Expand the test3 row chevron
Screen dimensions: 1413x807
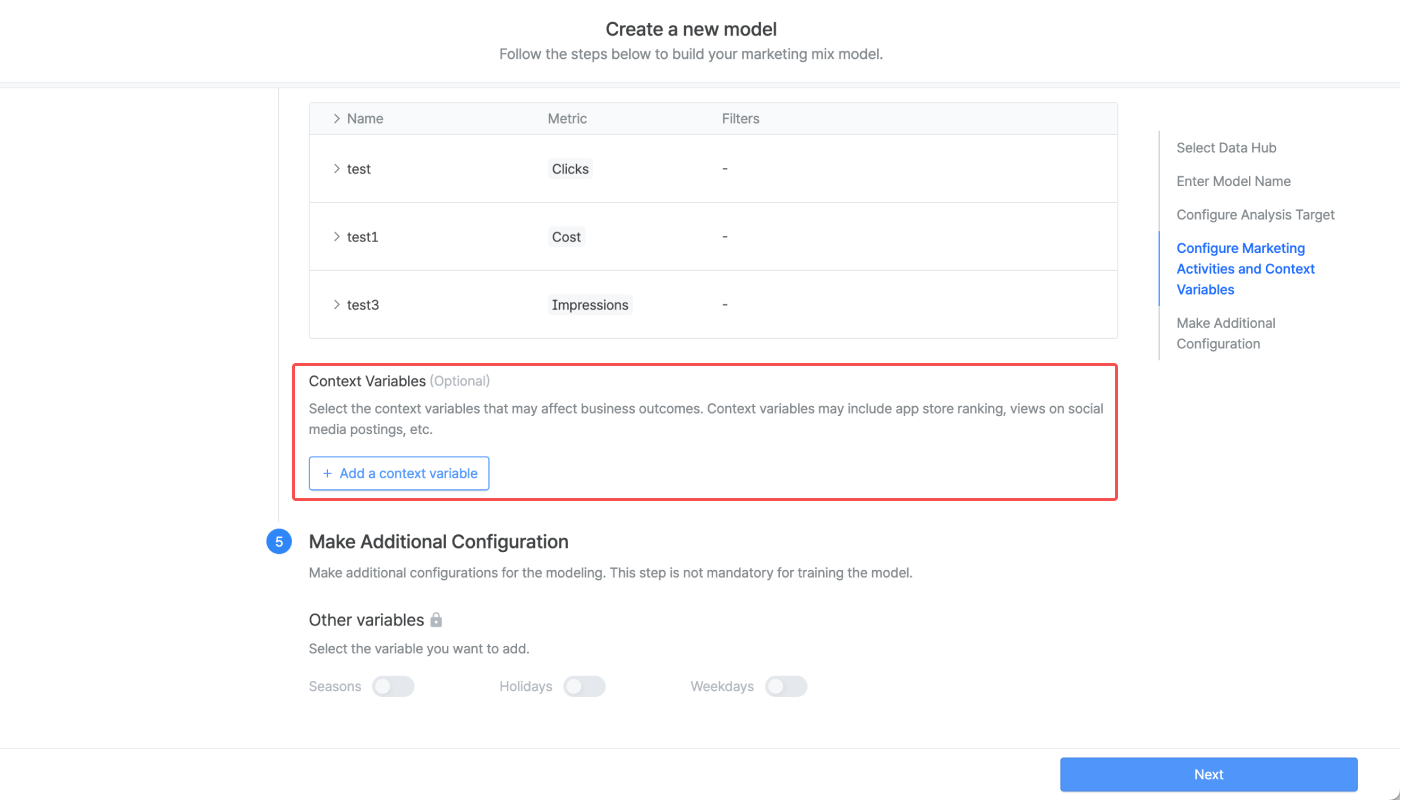(337, 305)
